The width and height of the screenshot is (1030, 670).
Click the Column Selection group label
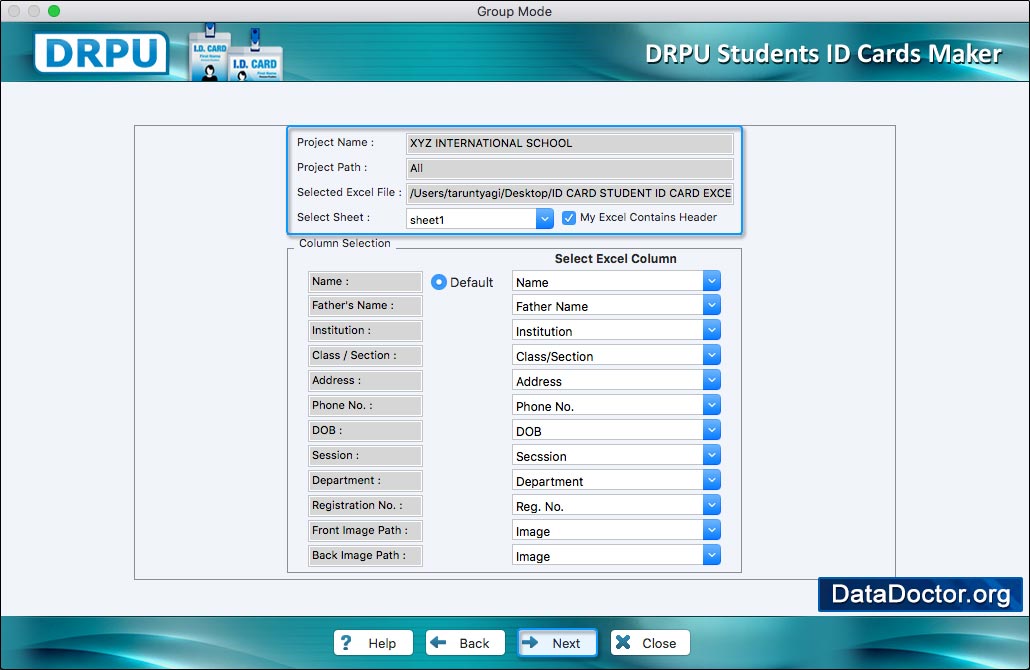click(345, 243)
